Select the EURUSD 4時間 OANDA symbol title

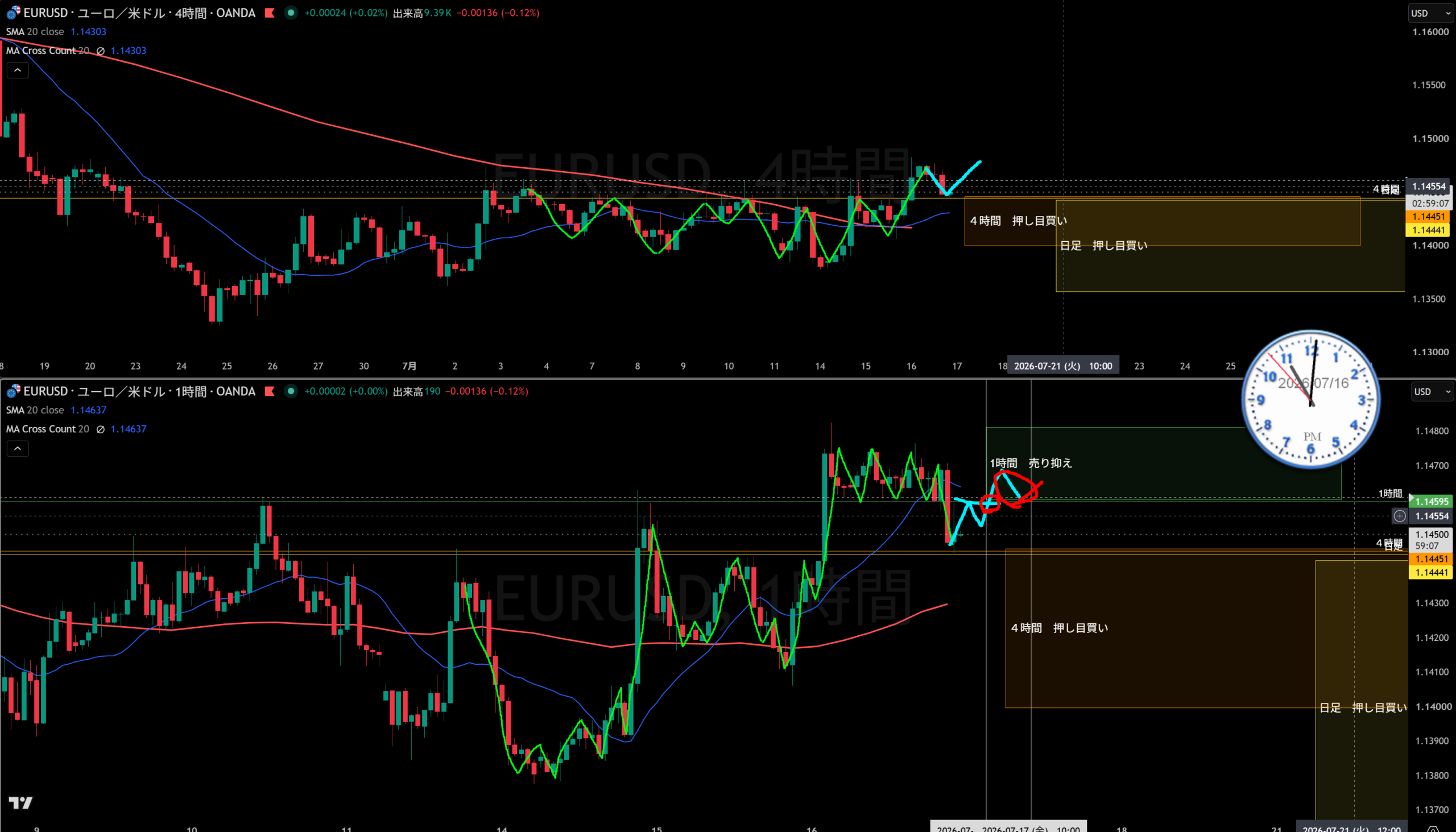(x=139, y=13)
